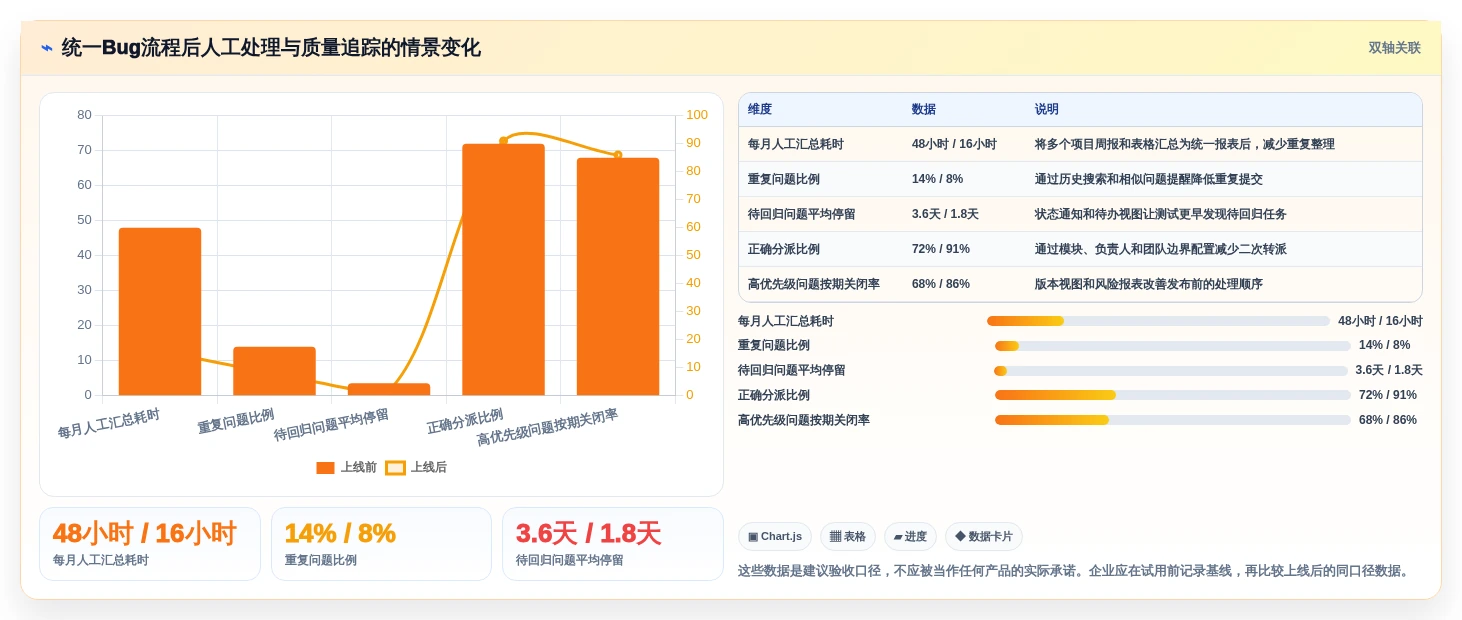Click the 高优先级问题按期关闭率 bar in the chart

pyautogui.click(x=618, y=276)
